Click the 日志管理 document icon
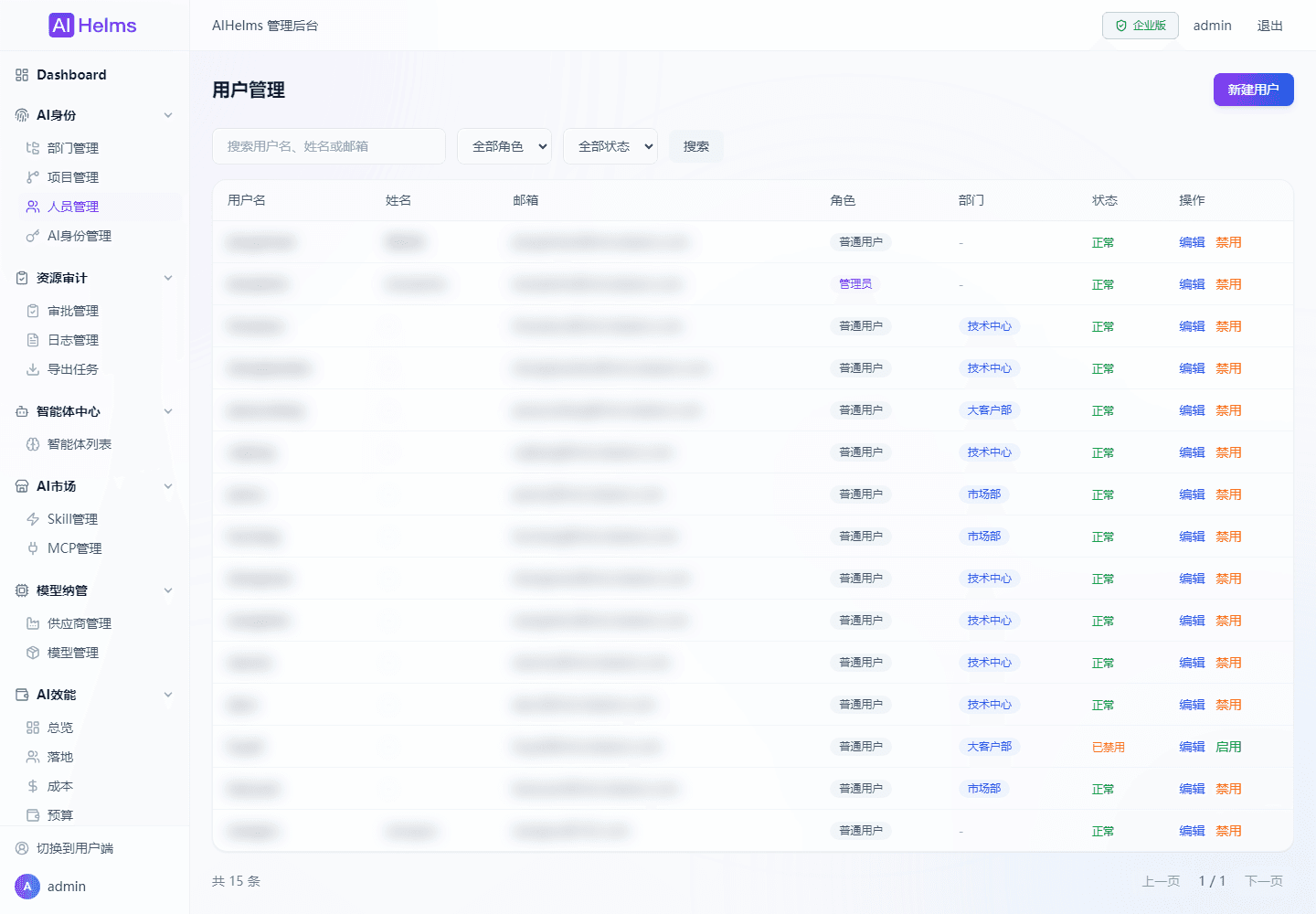Viewport: 1316px width, 914px height. point(33,340)
